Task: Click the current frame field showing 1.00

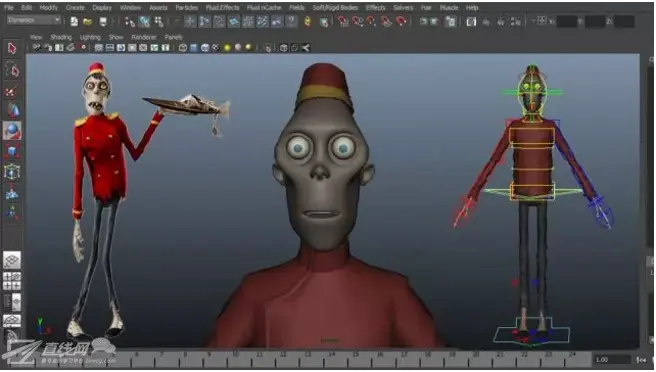Action: coord(612,359)
